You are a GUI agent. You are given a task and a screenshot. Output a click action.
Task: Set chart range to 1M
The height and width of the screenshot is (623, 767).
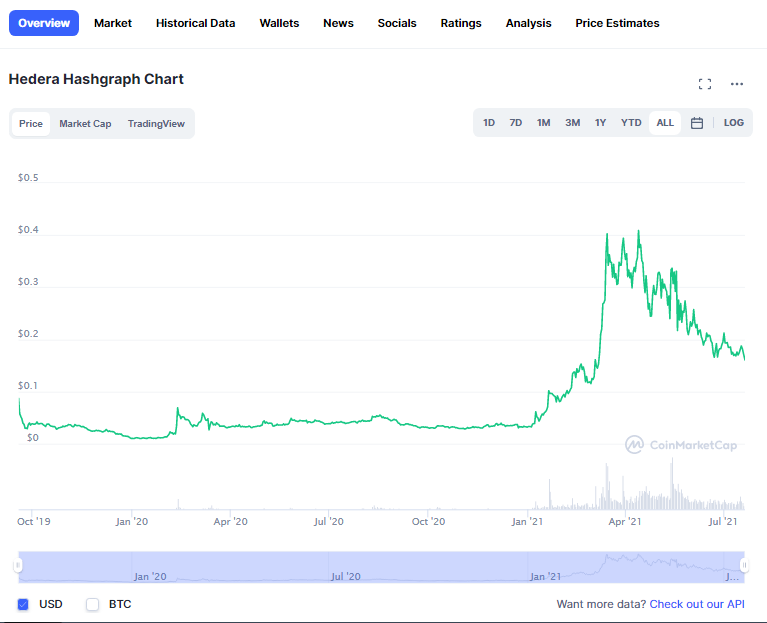click(543, 123)
